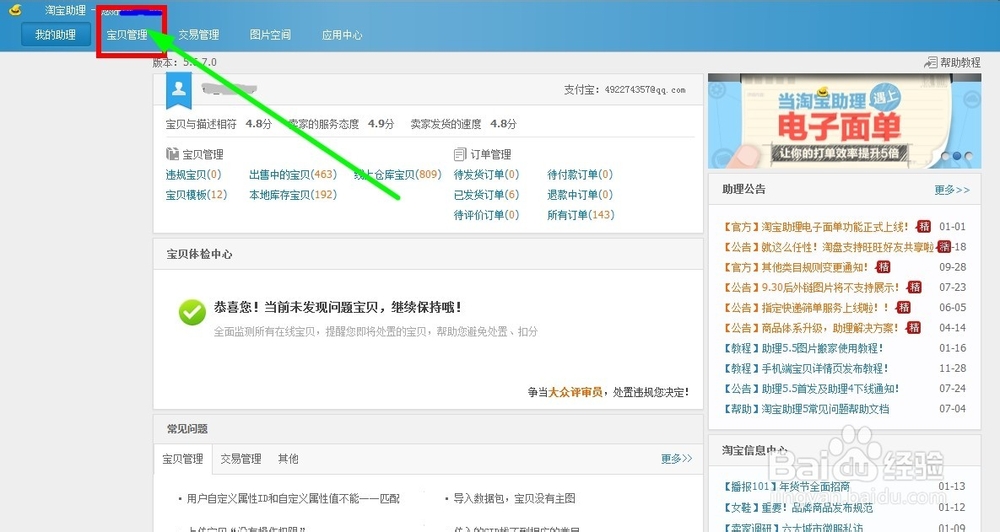Image resolution: width=1000 pixels, height=532 pixels.
Task: Click the user avatar icon
Action: pos(179,89)
